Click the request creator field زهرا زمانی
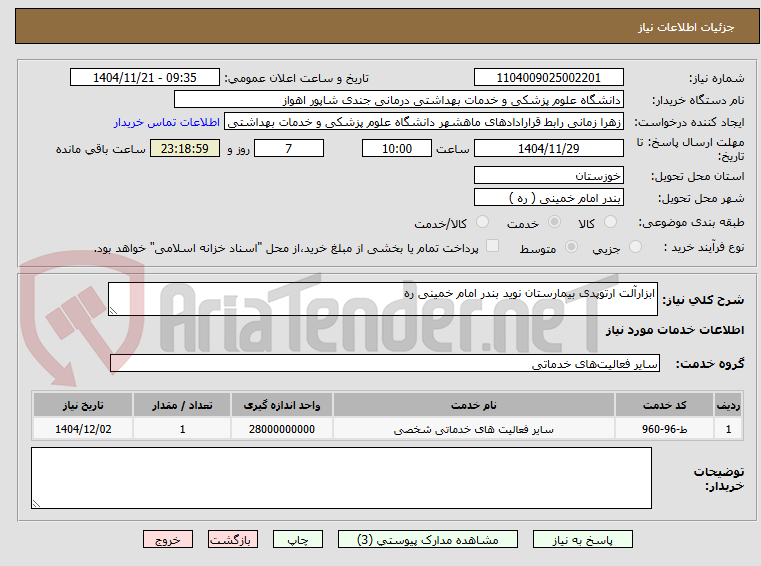 (423, 122)
